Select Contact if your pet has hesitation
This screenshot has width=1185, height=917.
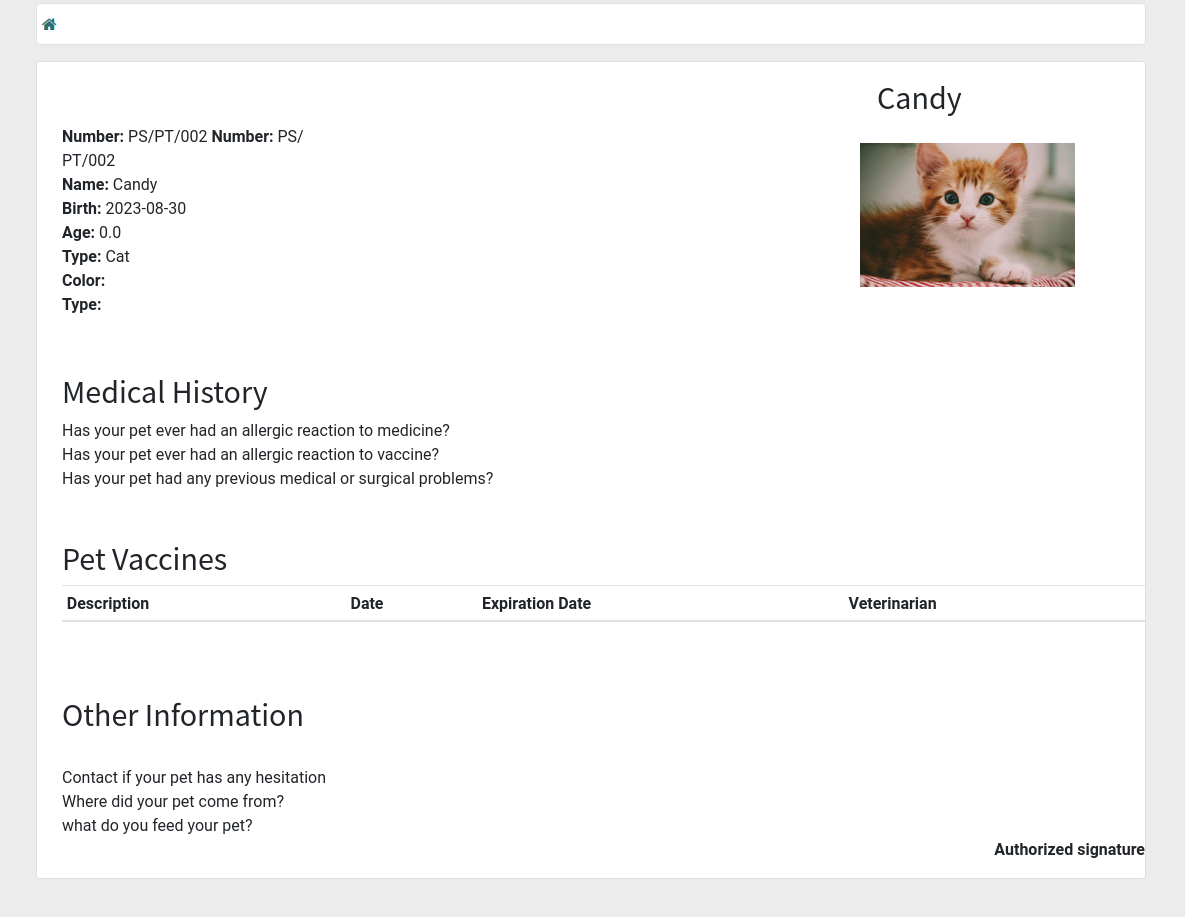[x=193, y=777]
